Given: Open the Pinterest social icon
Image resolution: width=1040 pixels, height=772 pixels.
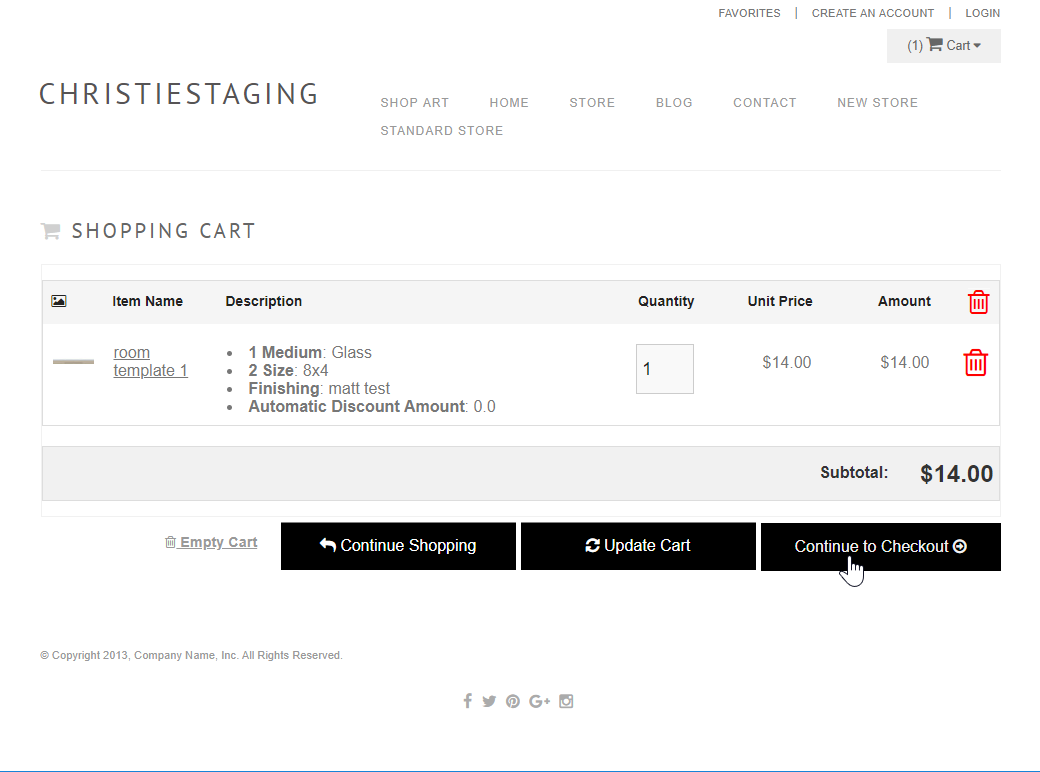Looking at the screenshot, I should [x=513, y=701].
